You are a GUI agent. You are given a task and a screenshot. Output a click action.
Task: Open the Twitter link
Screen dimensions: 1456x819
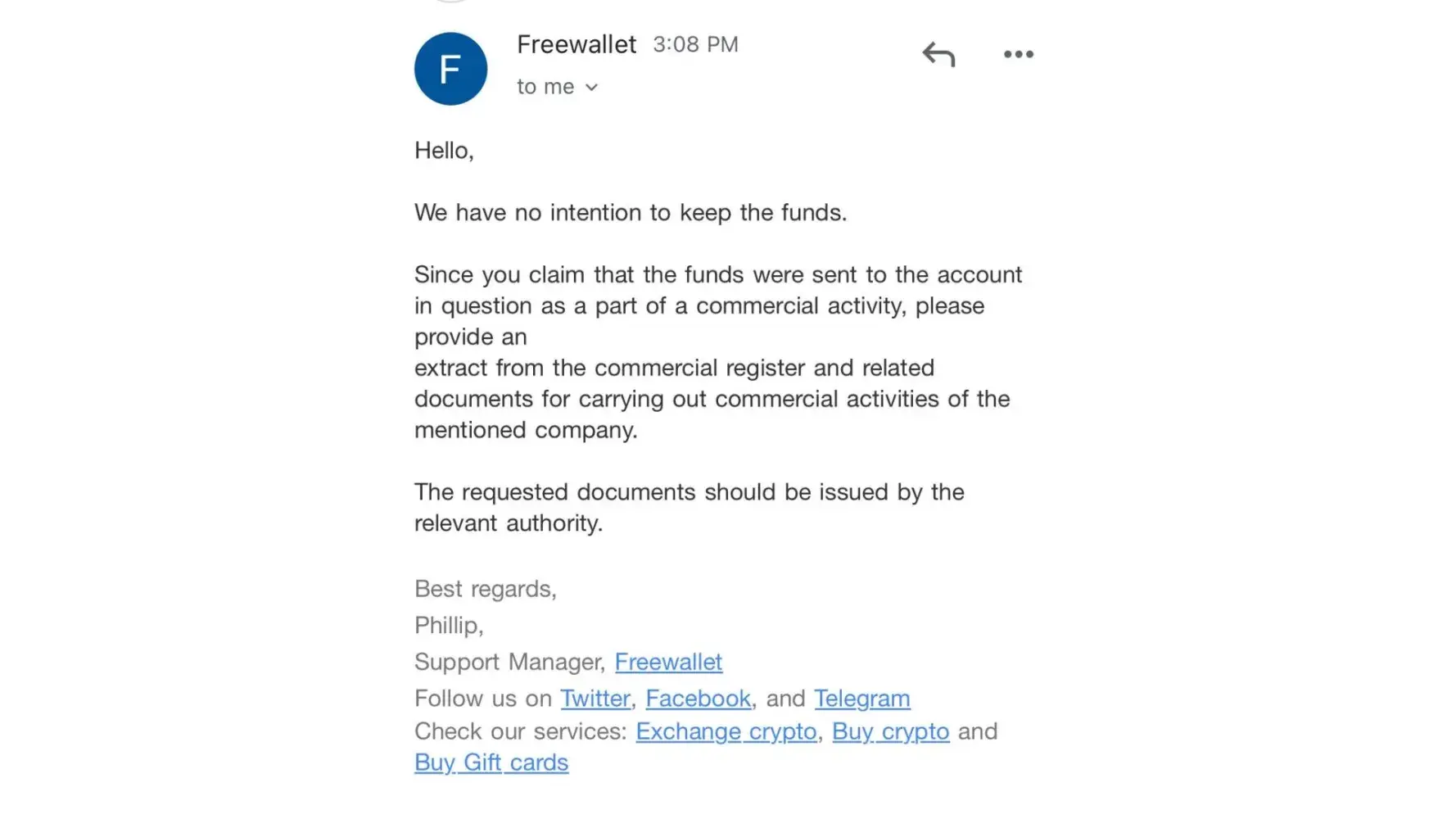(x=595, y=699)
